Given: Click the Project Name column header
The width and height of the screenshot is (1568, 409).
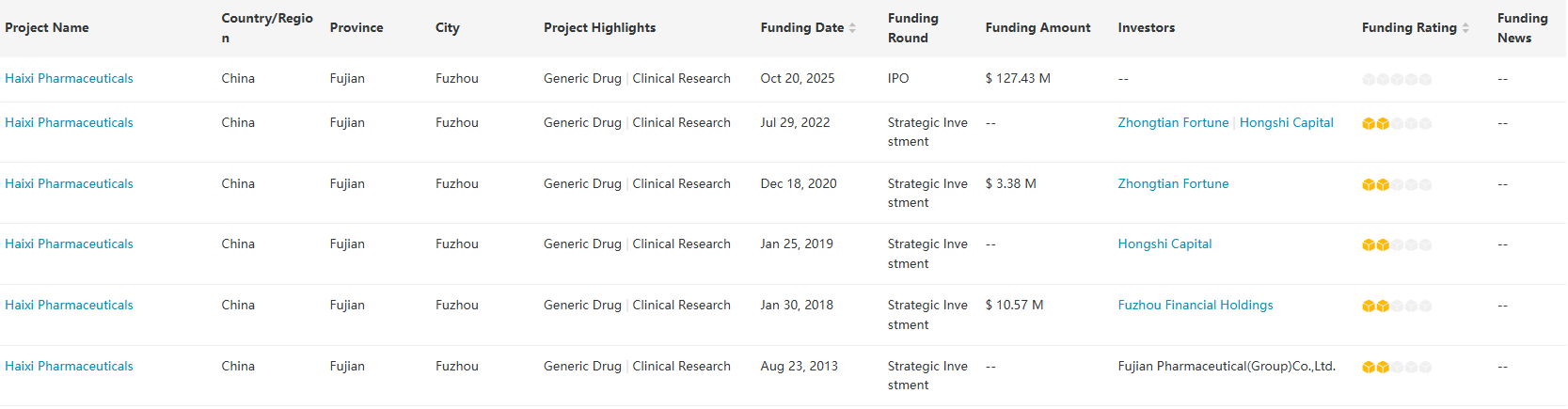Looking at the screenshot, I should coord(47,28).
